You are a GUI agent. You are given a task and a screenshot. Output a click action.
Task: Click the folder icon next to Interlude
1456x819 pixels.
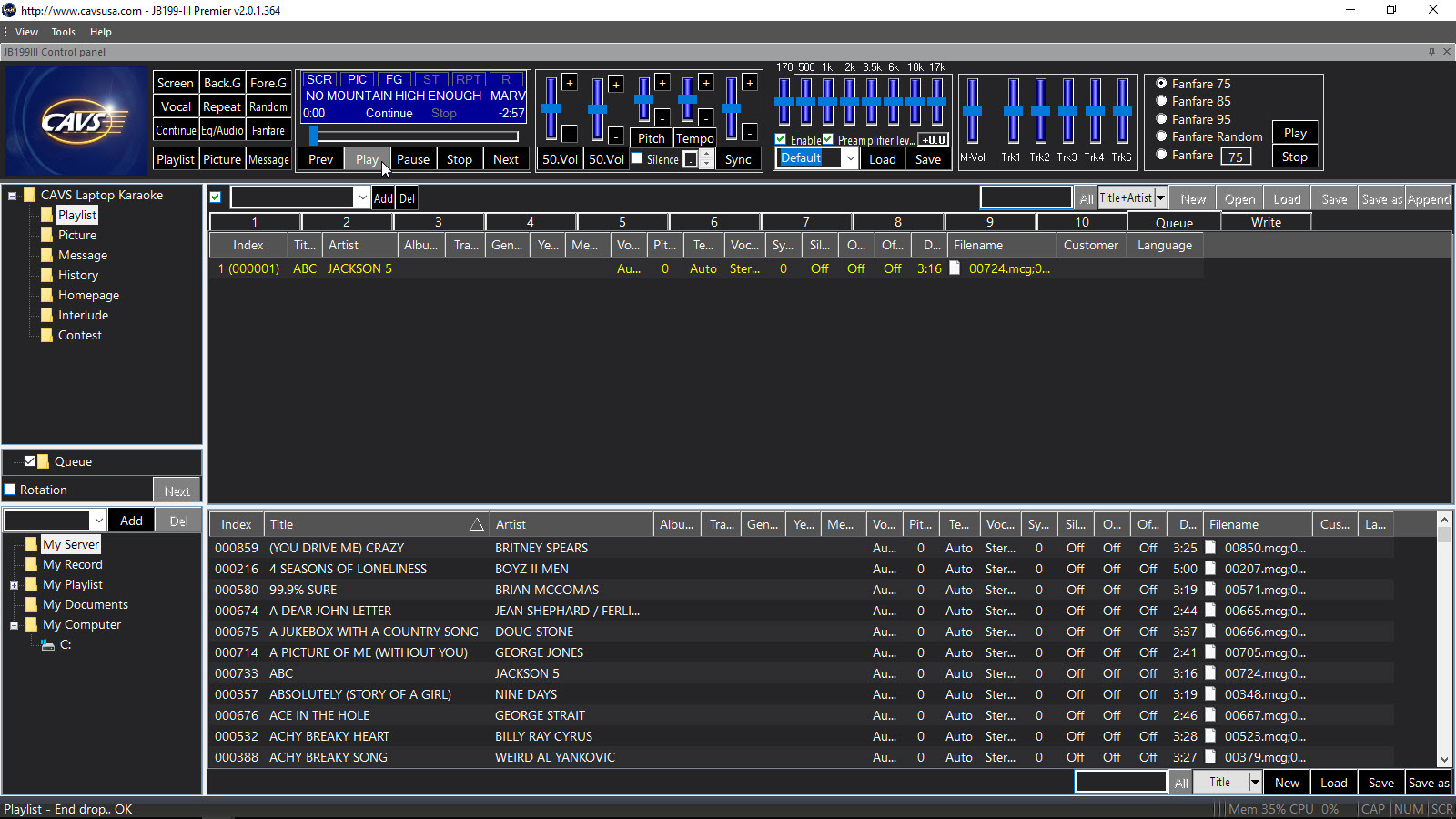[x=47, y=315]
